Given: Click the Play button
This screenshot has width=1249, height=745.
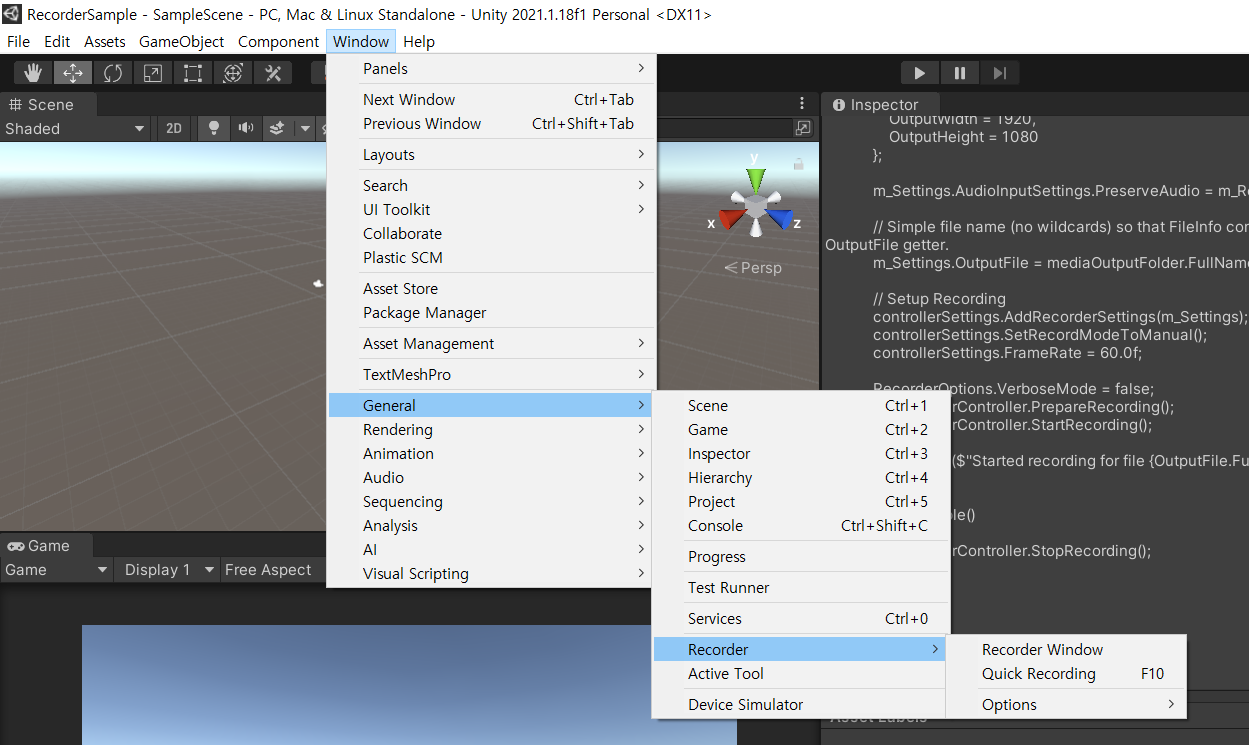Looking at the screenshot, I should coord(920,73).
